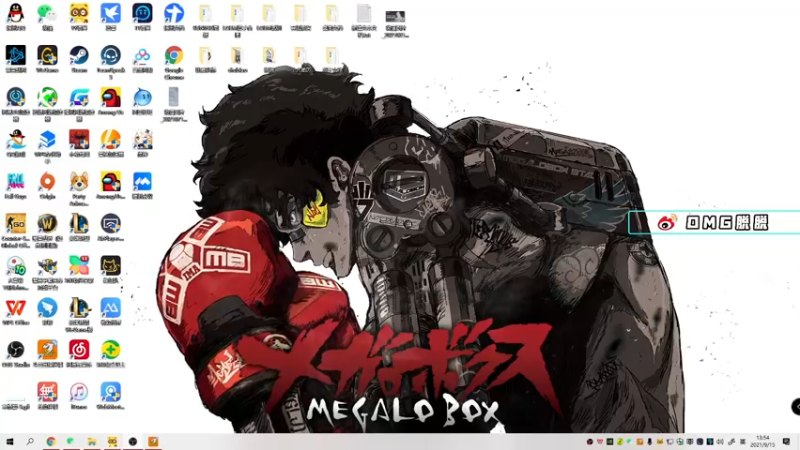Image resolution: width=800 pixels, height=450 pixels.
Task: Select the photo thumbnail file on desktop
Action: (395, 23)
